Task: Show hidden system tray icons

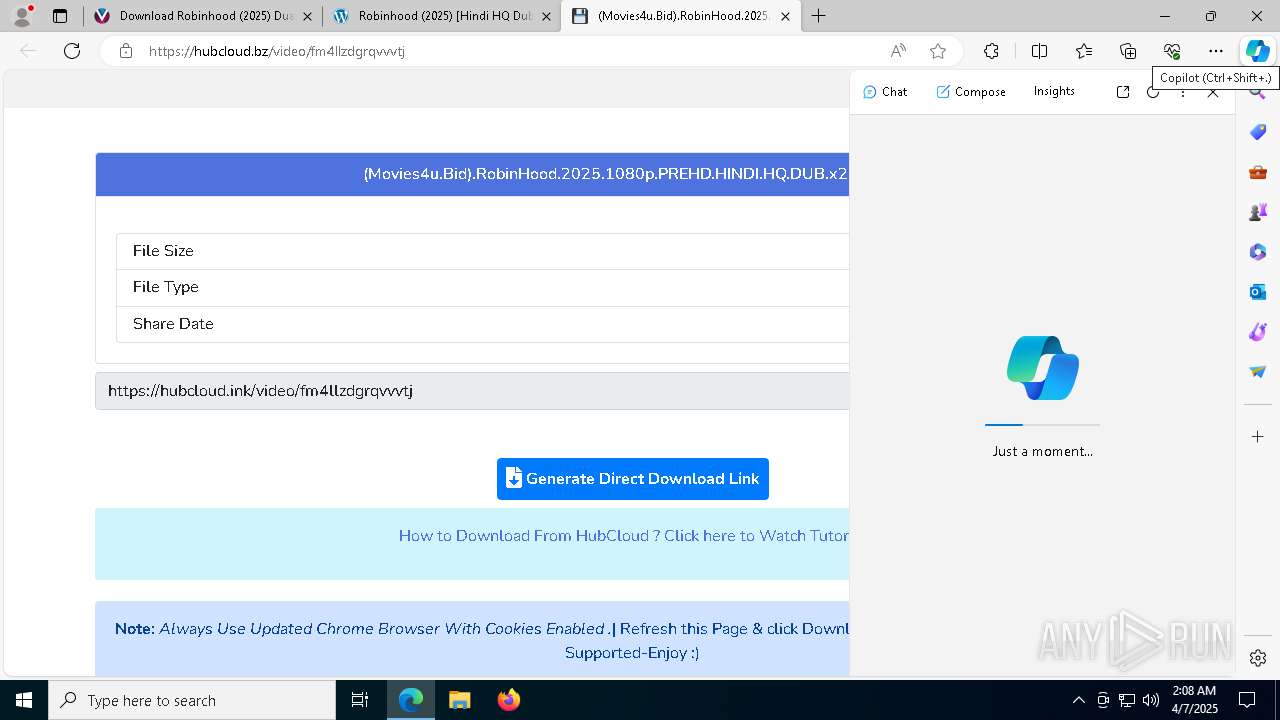Action: point(1078,700)
